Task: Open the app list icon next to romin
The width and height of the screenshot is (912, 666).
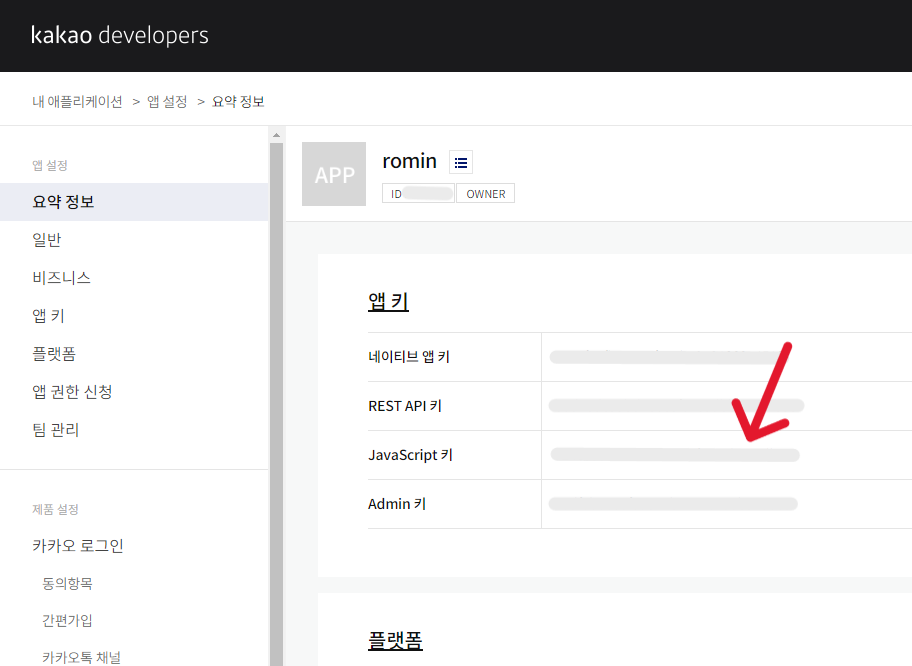Action: [461, 162]
